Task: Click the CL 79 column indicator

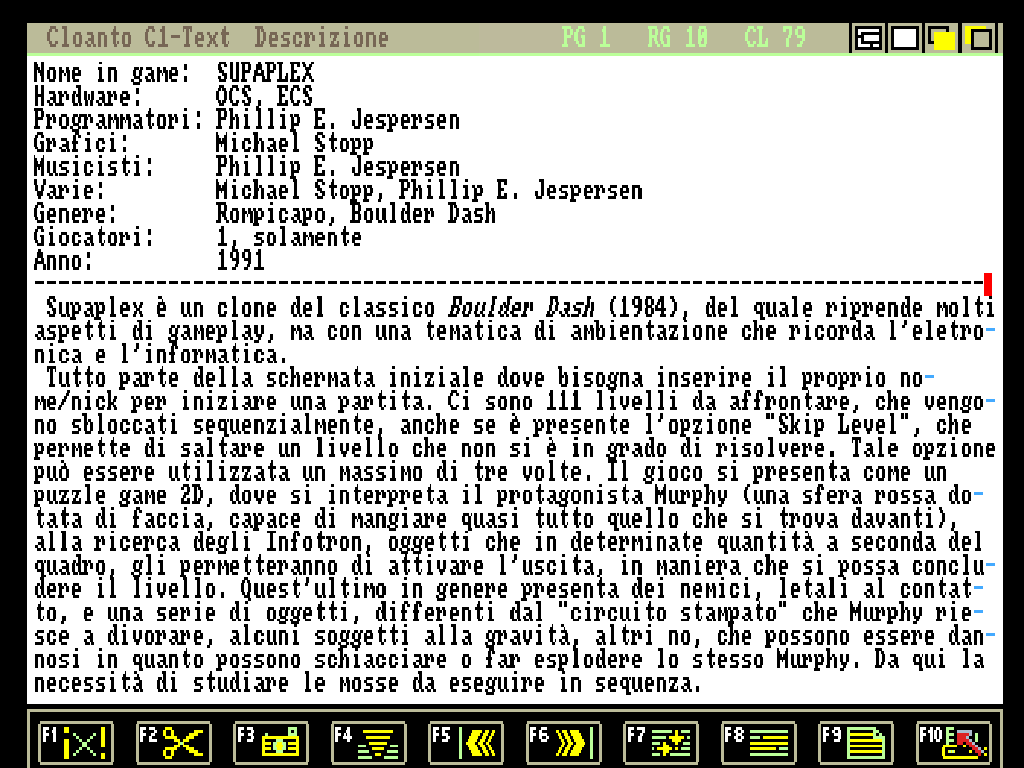Action: 775,38
